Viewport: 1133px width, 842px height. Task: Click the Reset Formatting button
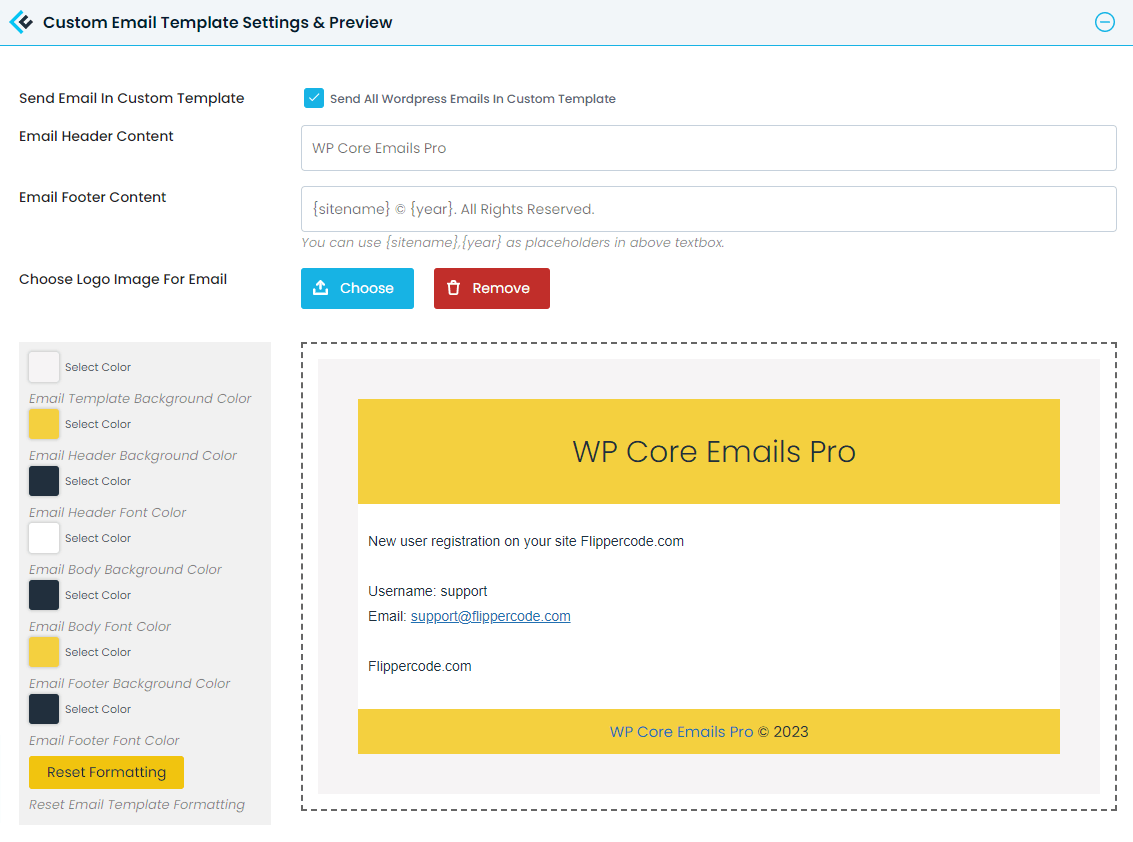pyautogui.click(x=106, y=773)
